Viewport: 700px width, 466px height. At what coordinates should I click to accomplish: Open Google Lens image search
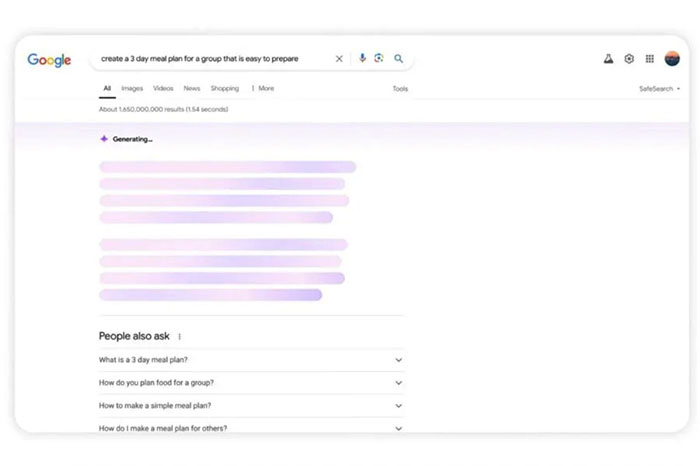(x=379, y=59)
